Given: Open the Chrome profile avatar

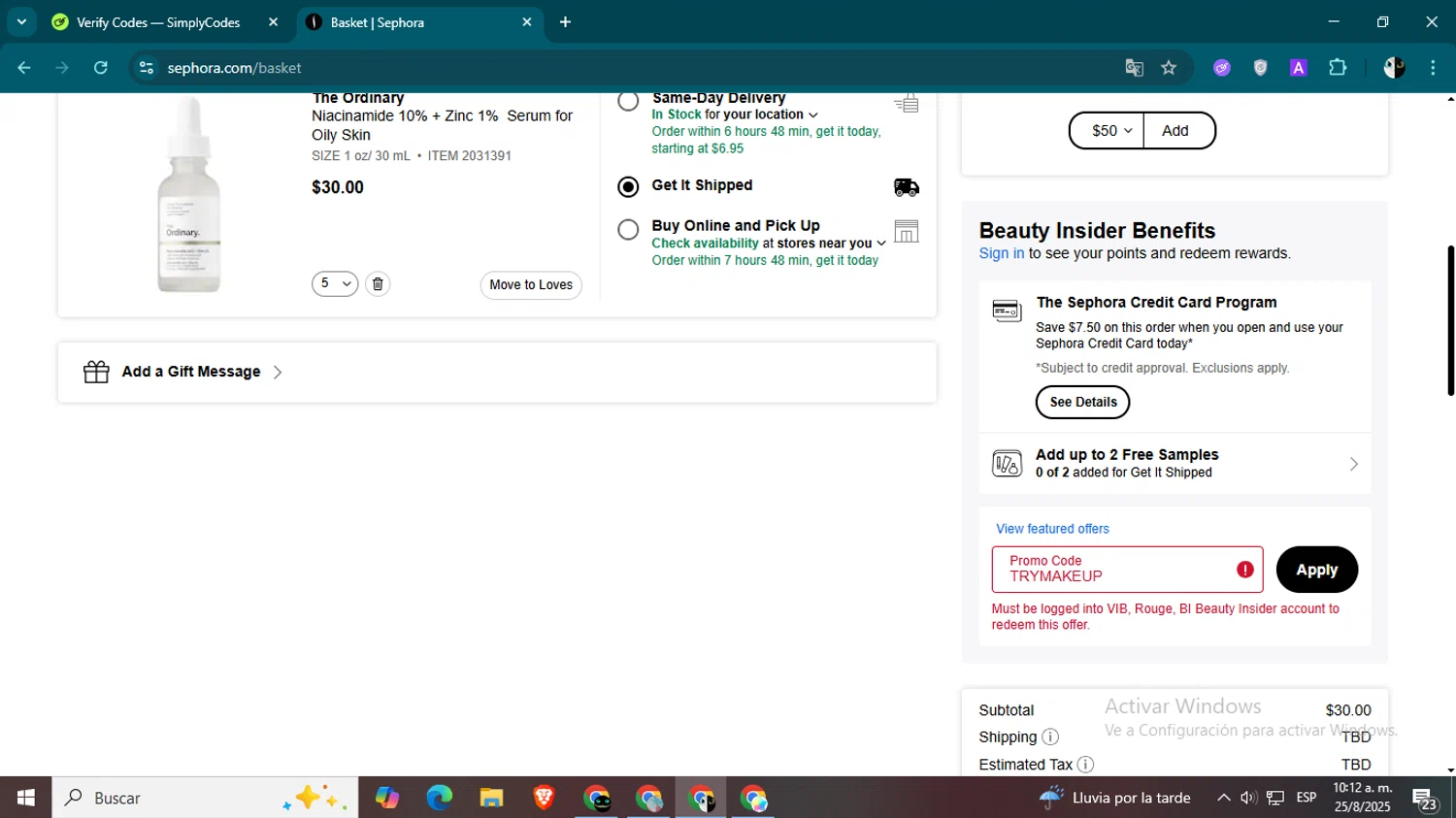Looking at the screenshot, I should click(1394, 68).
